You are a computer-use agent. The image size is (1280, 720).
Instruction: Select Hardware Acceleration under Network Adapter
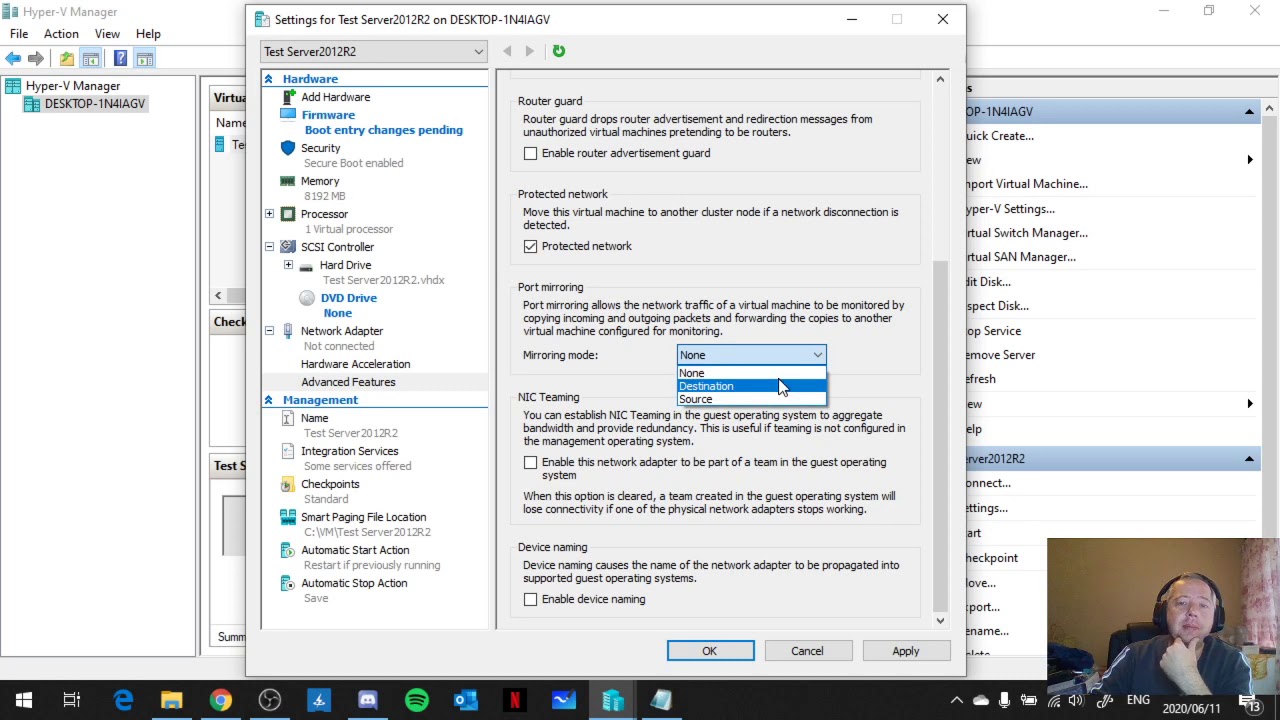[355, 364]
